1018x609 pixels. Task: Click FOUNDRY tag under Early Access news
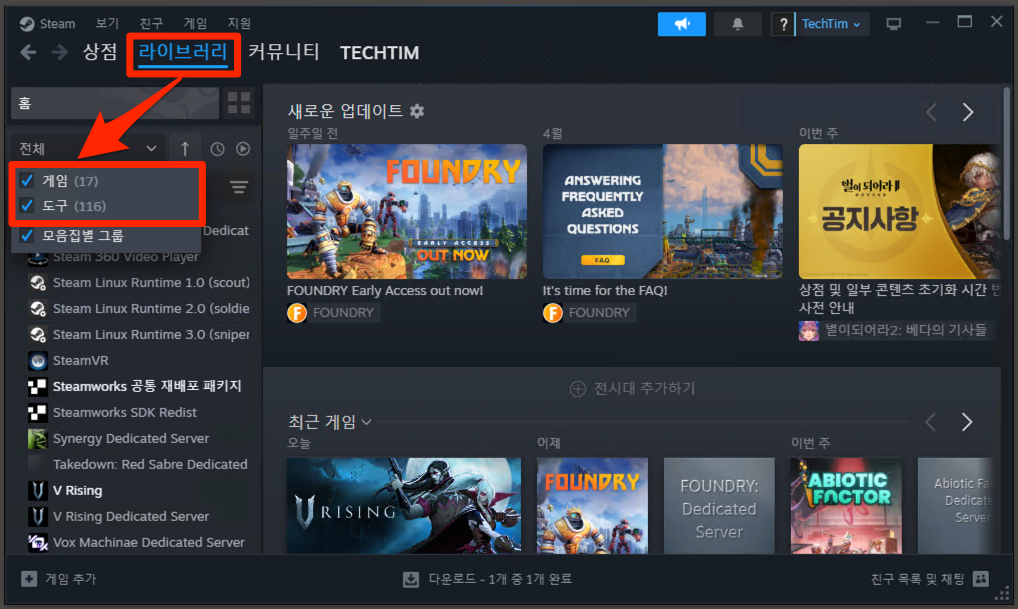pyautogui.click(x=334, y=313)
